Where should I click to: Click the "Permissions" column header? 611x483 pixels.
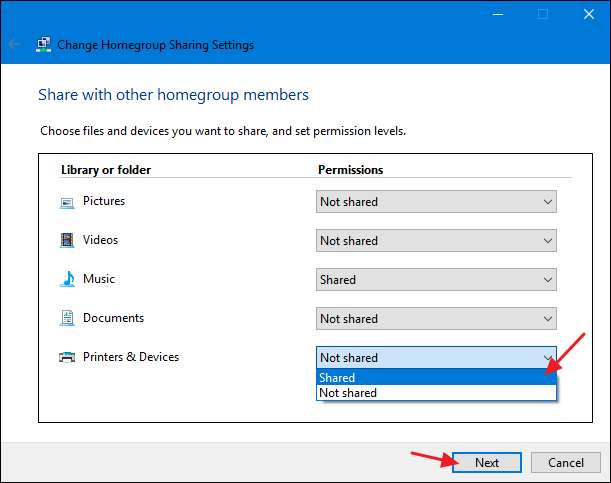point(351,170)
